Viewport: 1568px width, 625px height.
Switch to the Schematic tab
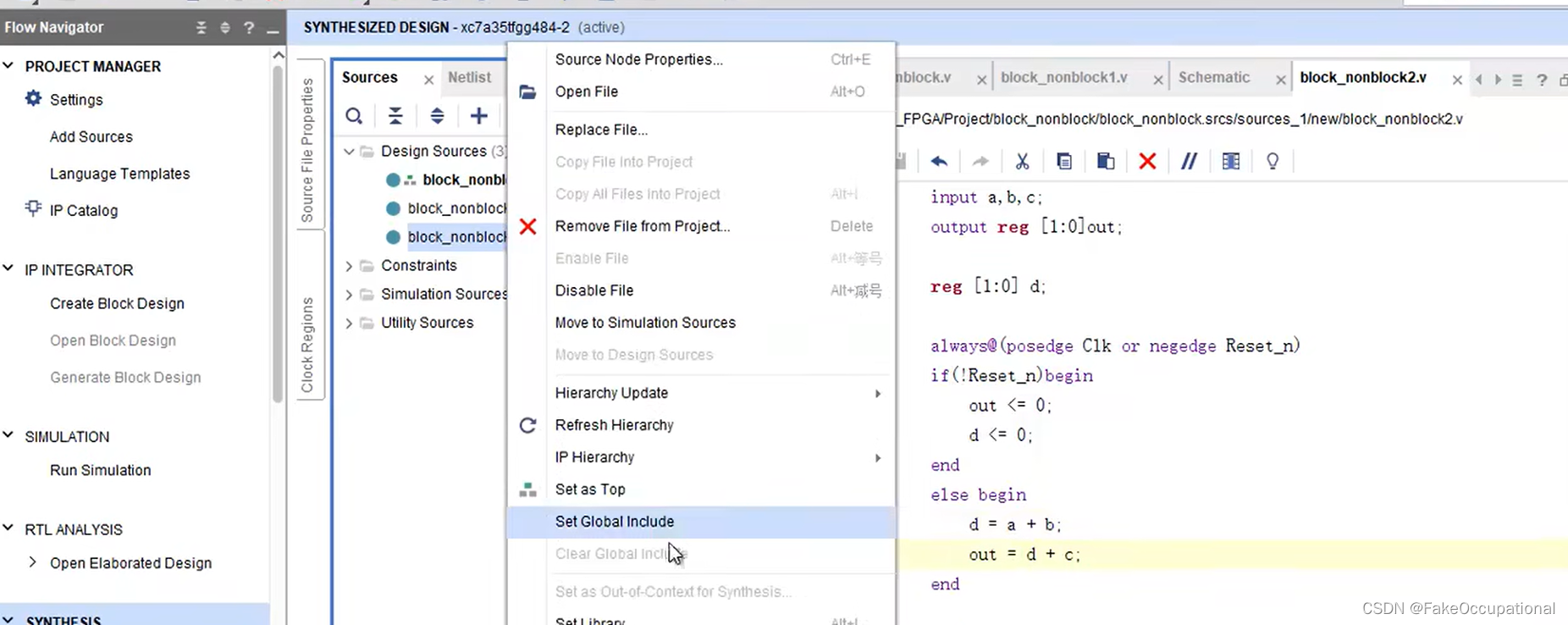pyautogui.click(x=1214, y=77)
